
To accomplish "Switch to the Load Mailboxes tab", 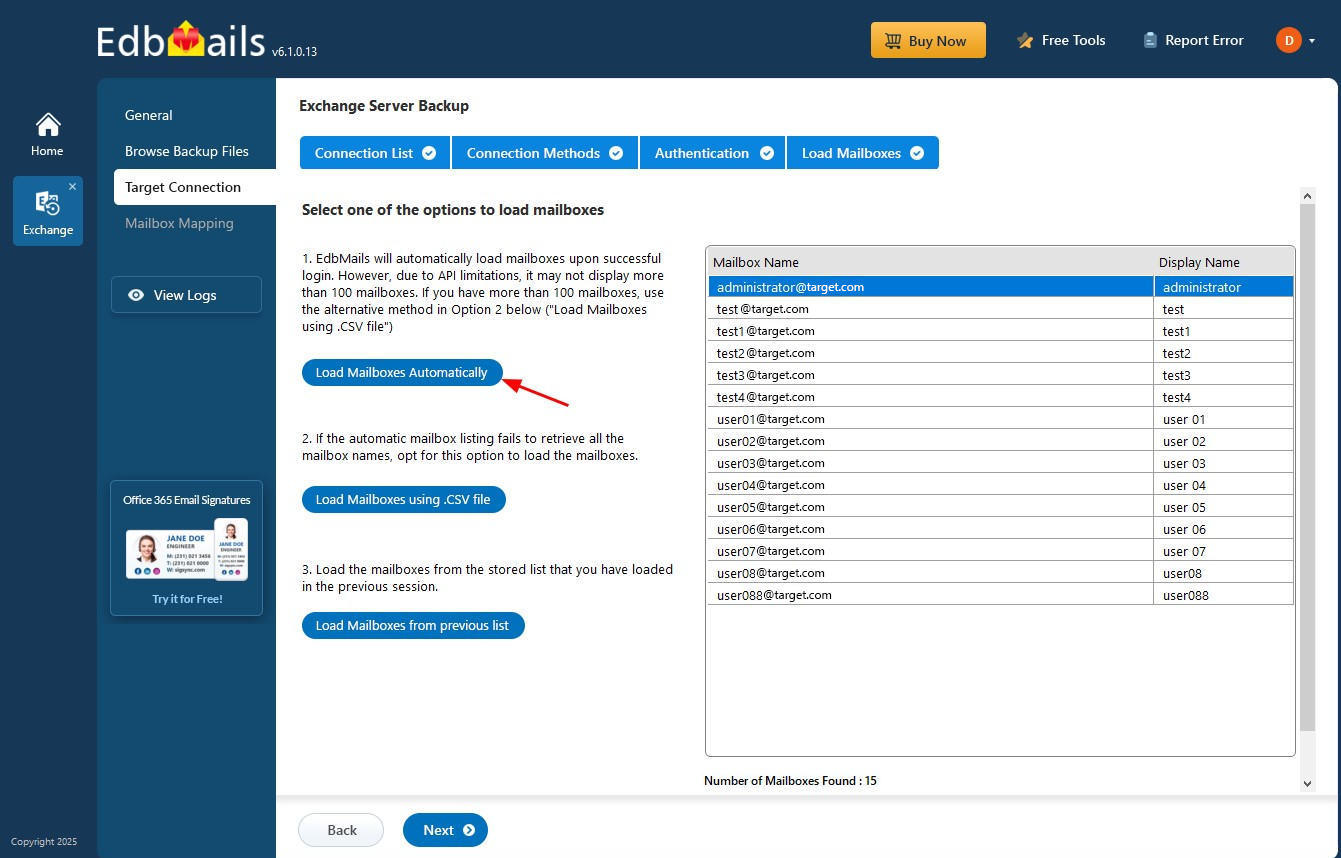I will [x=863, y=153].
